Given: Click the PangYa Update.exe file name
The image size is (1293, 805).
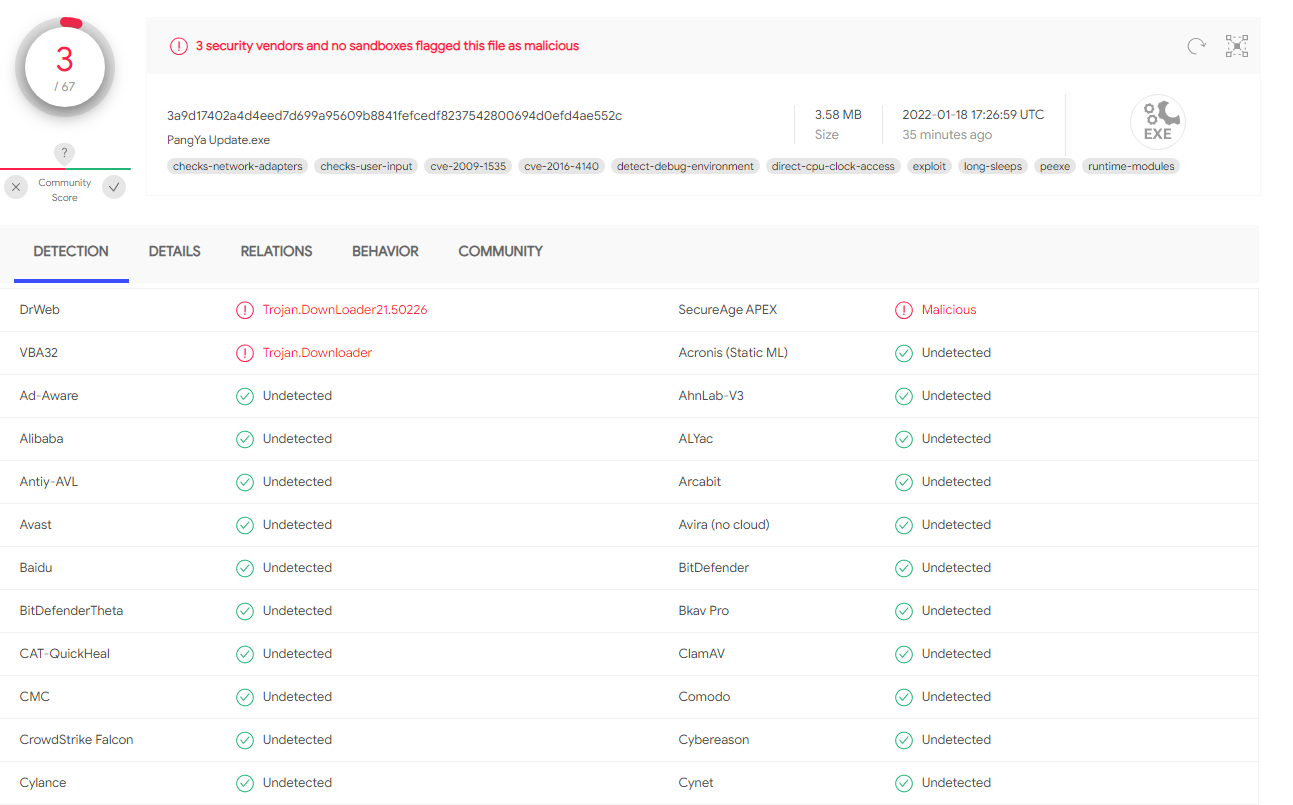Looking at the screenshot, I should pyautogui.click(x=218, y=140).
